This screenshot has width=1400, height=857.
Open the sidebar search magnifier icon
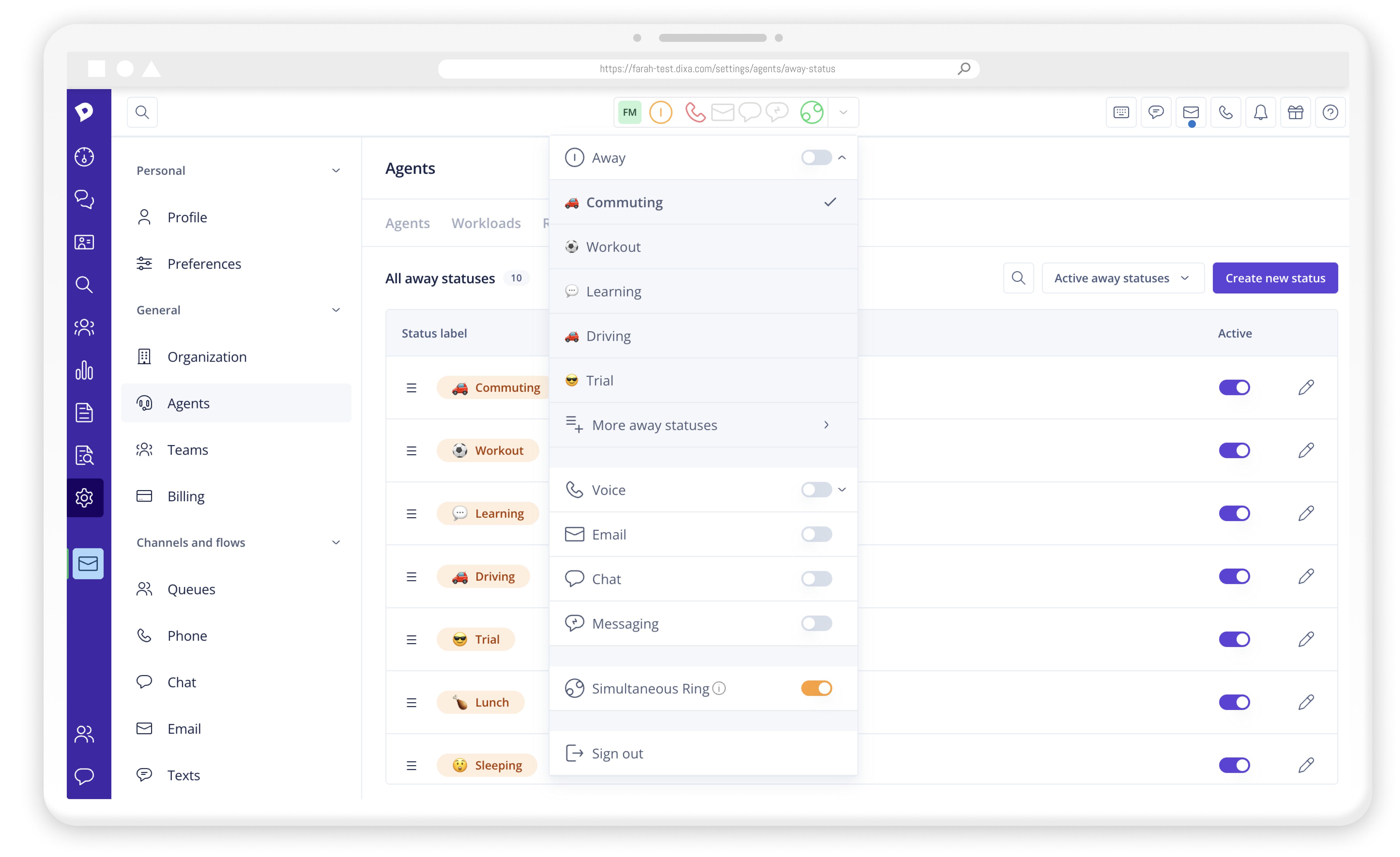(x=84, y=285)
